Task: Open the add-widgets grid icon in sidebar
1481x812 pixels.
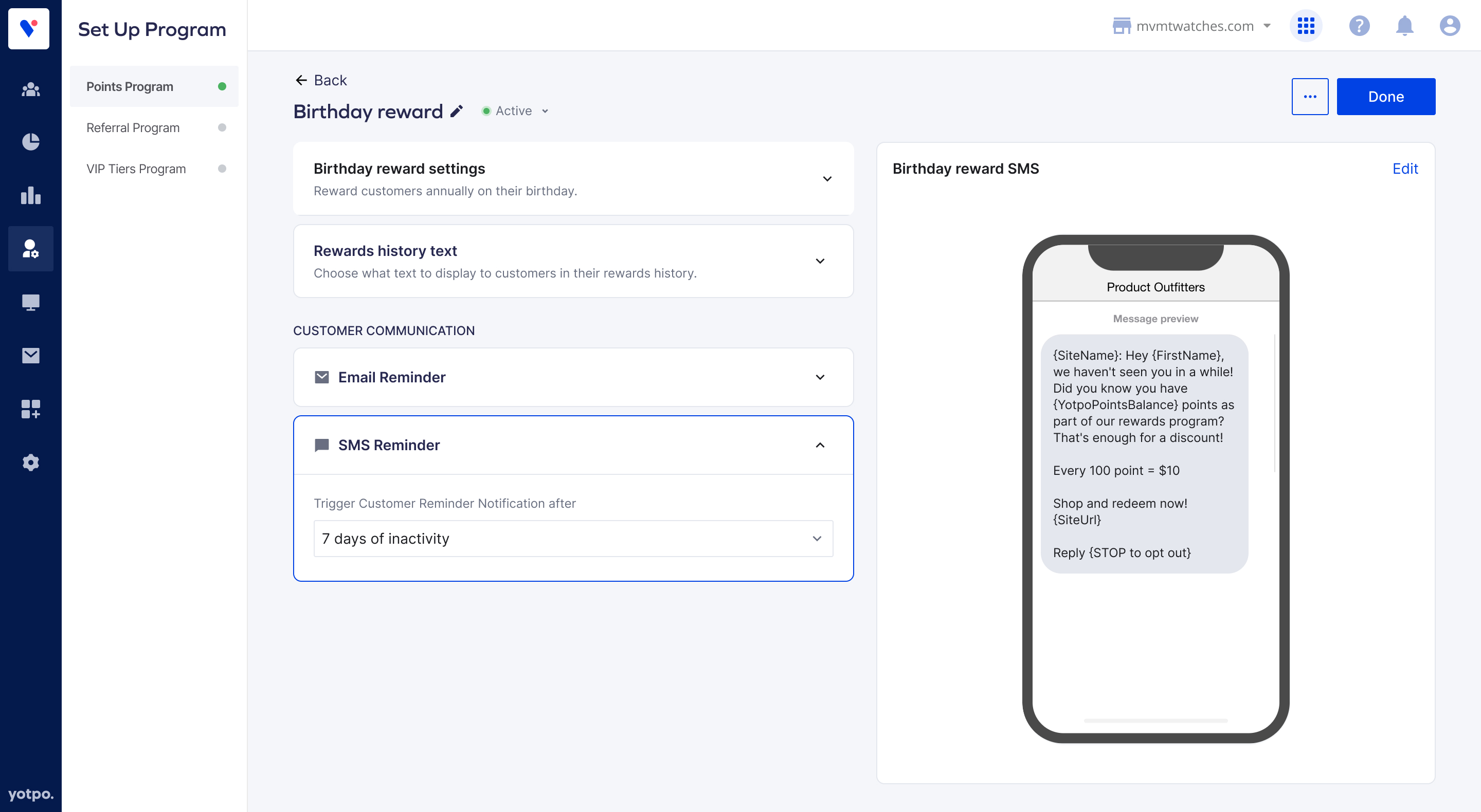Action: [x=30, y=409]
